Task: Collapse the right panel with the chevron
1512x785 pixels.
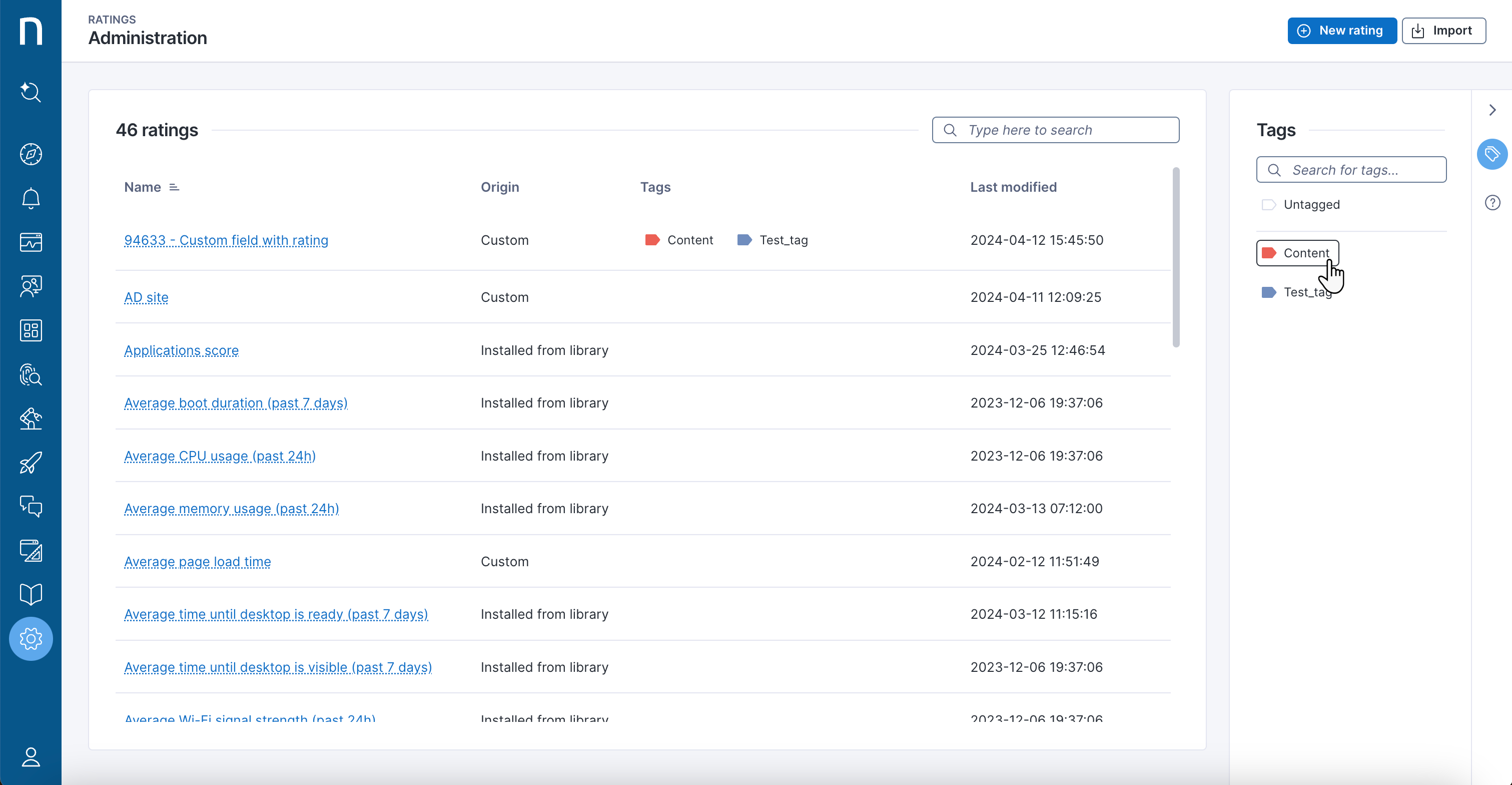Action: pyautogui.click(x=1492, y=110)
